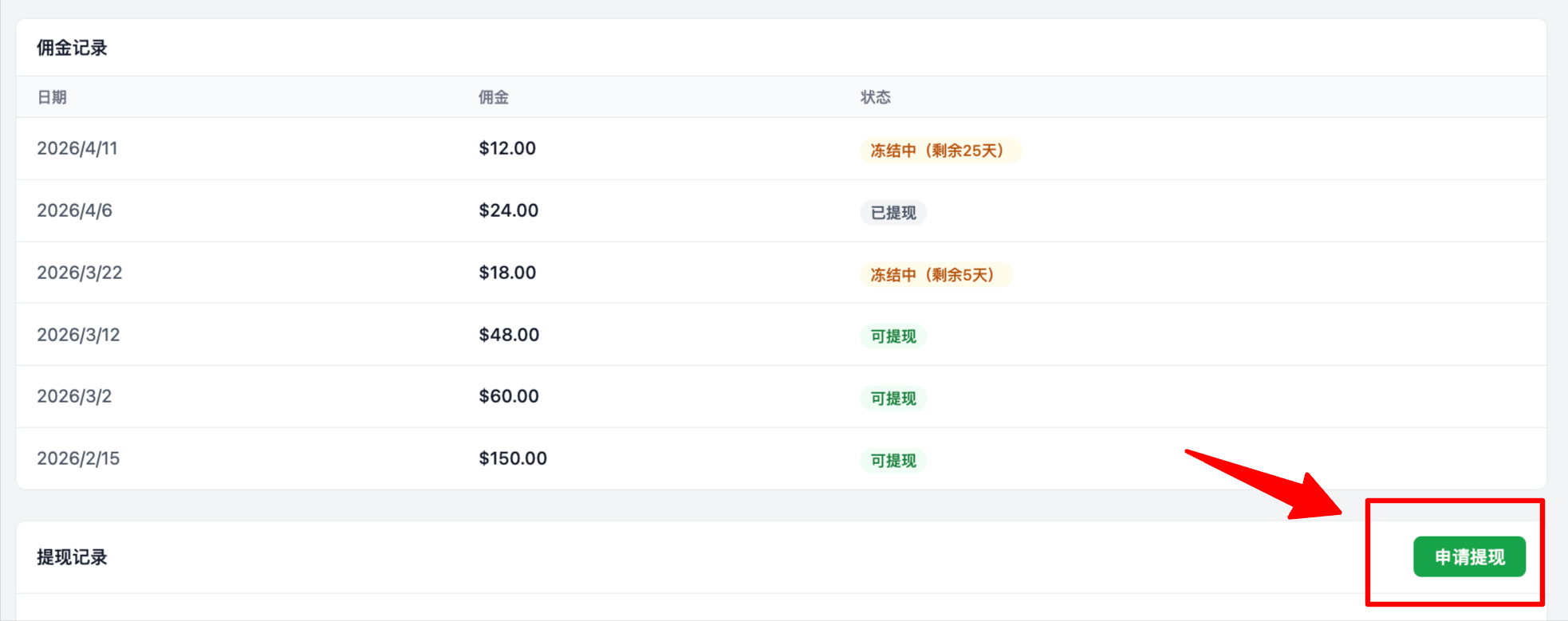Click the 冻结中（剩余25天）status badge
Screen dimensions: 1568x621
click(940, 150)
